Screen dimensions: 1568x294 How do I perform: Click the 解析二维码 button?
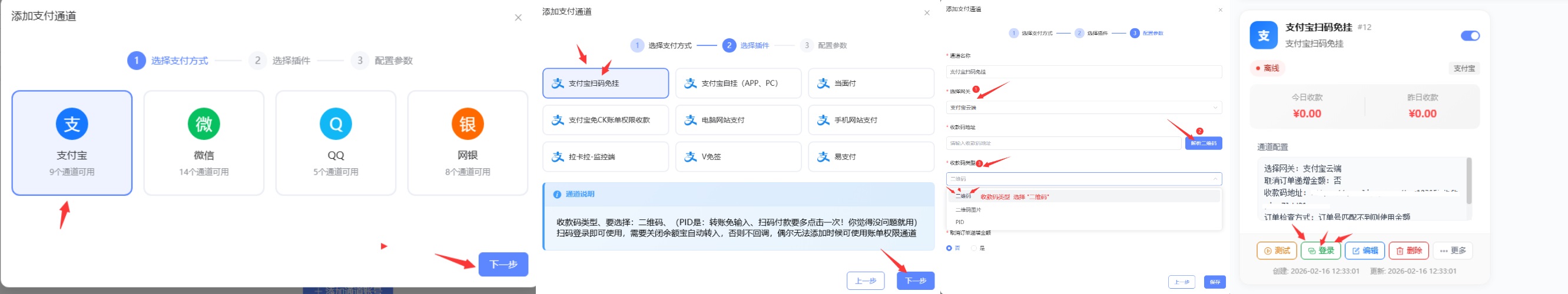tap(1204, 143)
